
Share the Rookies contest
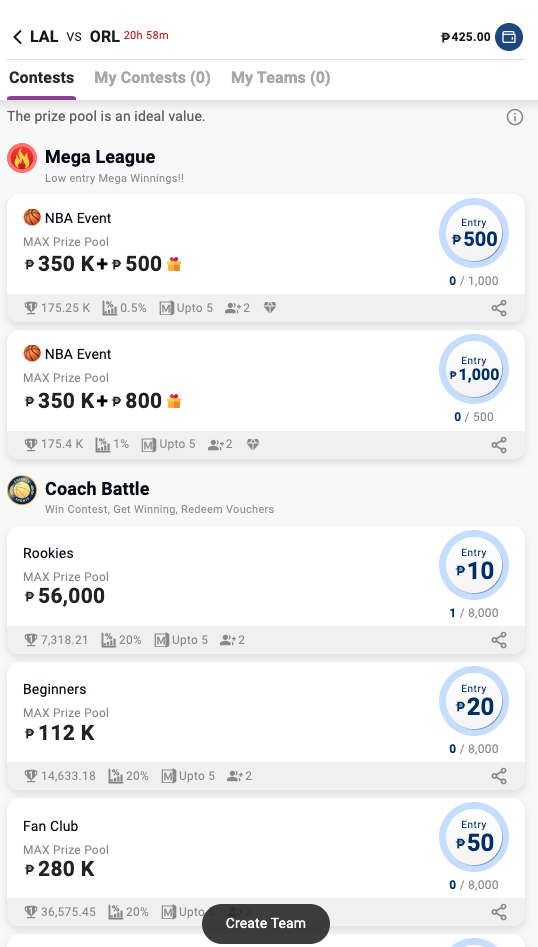[x=499, y=640]
